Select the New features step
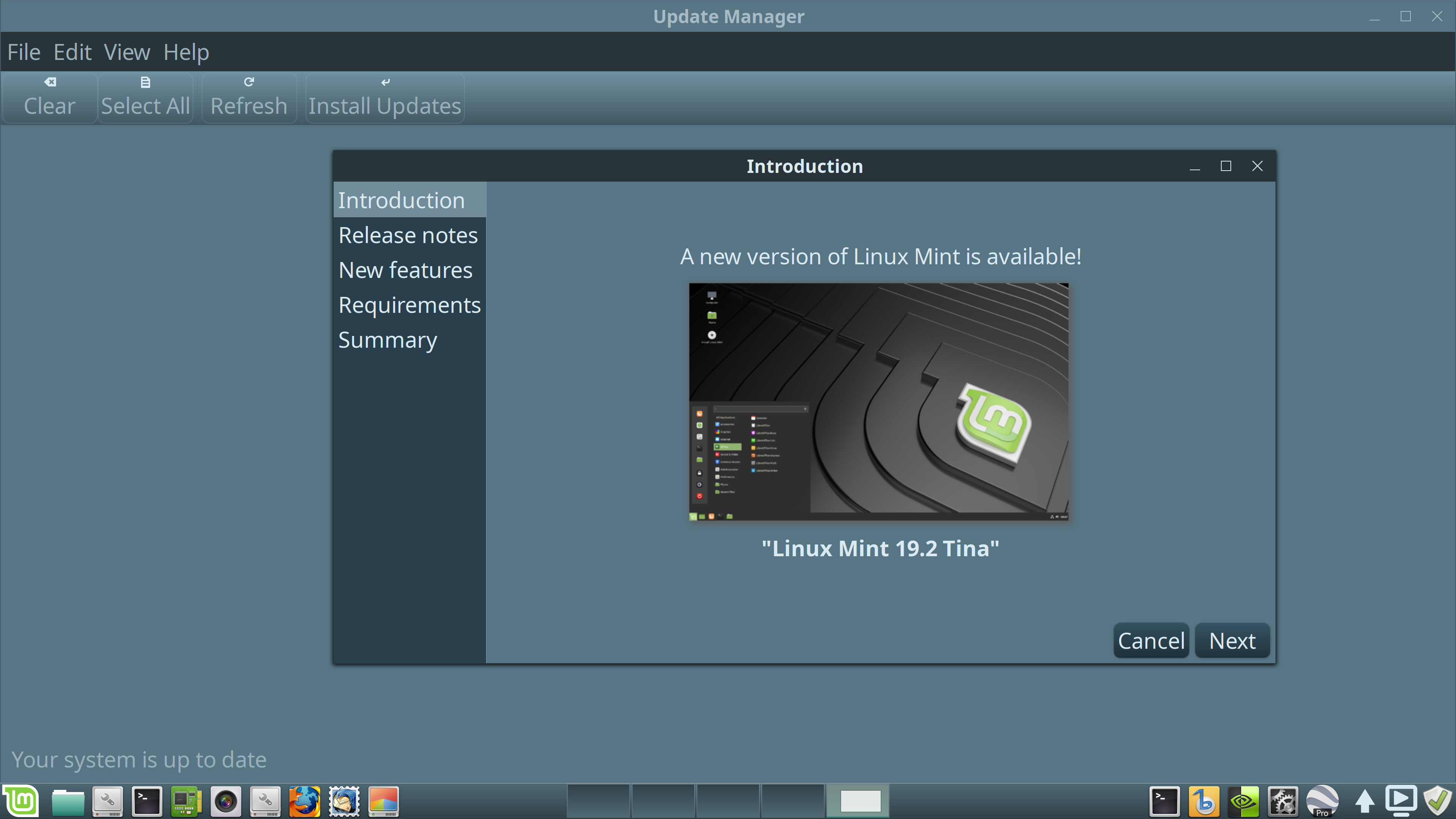The width and height of the screenshot is (1456, 819). pos(410,270)
